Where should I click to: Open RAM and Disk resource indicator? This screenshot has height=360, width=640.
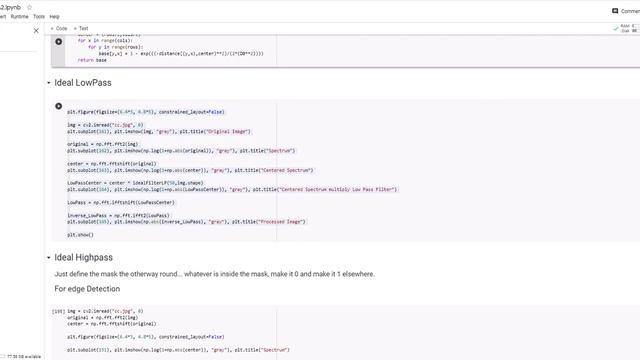tap(627, 28)
